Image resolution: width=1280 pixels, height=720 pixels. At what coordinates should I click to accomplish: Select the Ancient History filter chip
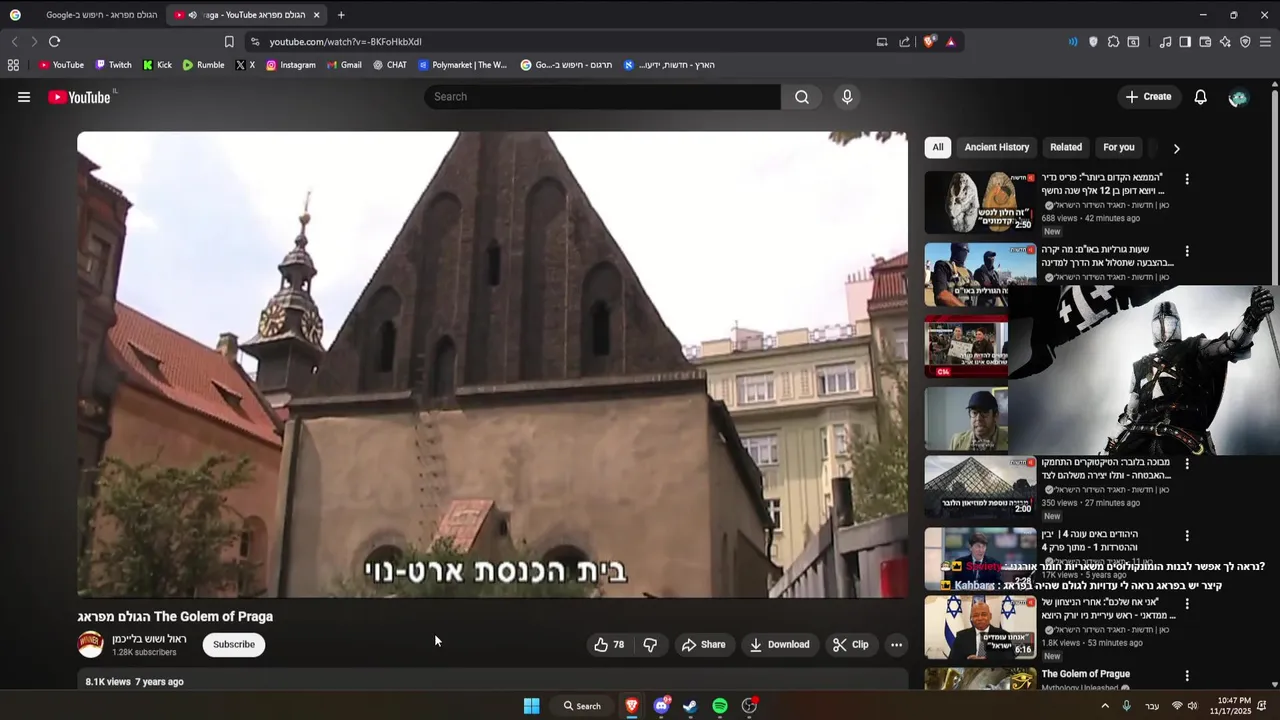[997, 147]
